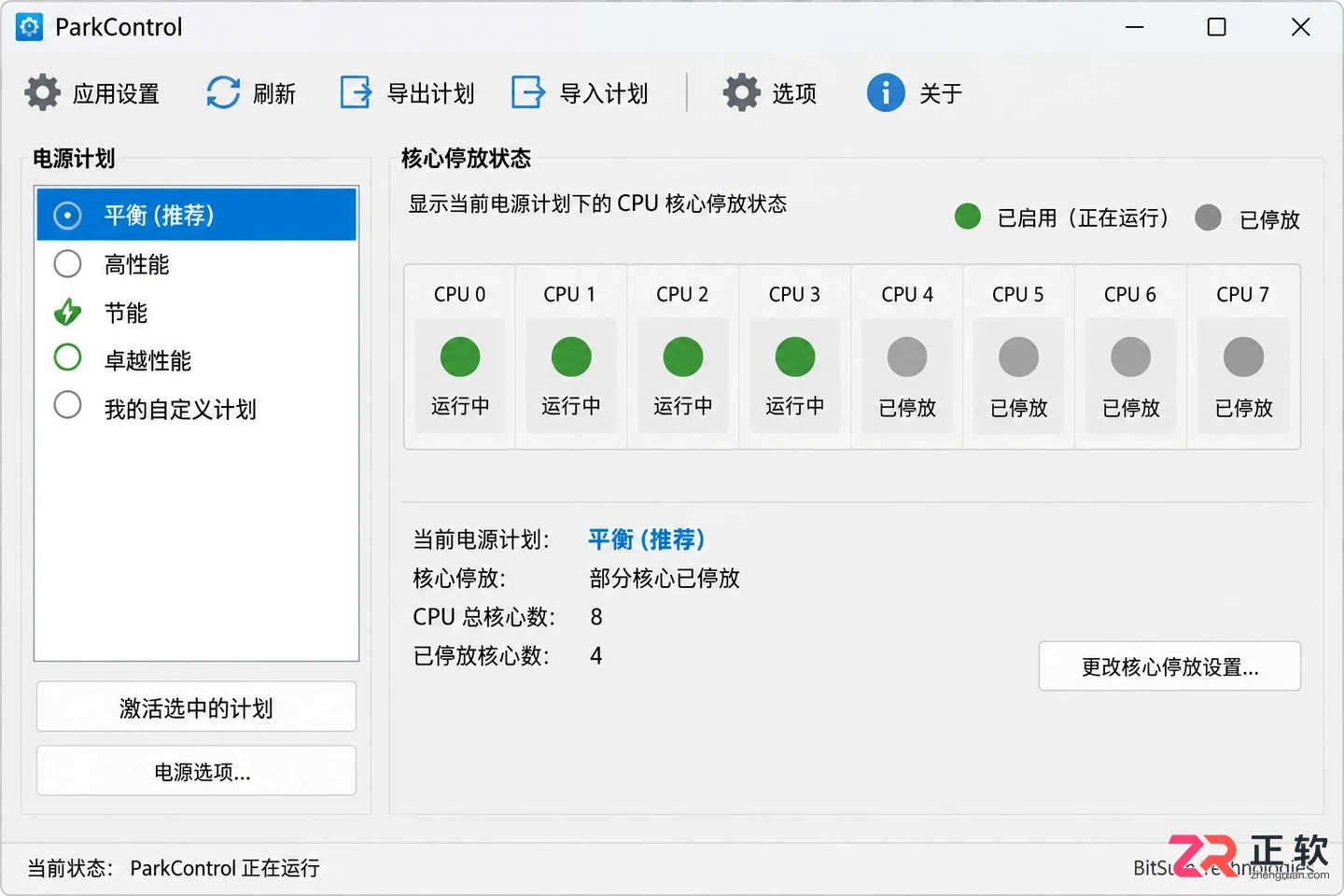
Task: Click the ParkControl 正在运行 status bar text
Action: (x=225, y=868)
